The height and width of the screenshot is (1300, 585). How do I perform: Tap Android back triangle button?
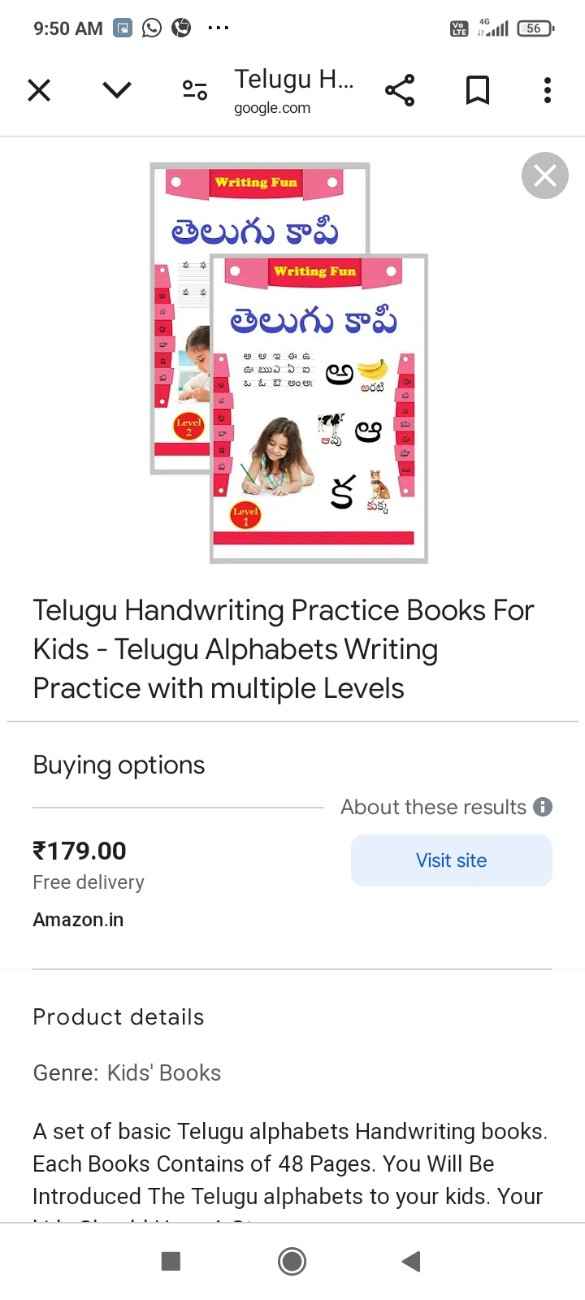tap(411, 1261)
